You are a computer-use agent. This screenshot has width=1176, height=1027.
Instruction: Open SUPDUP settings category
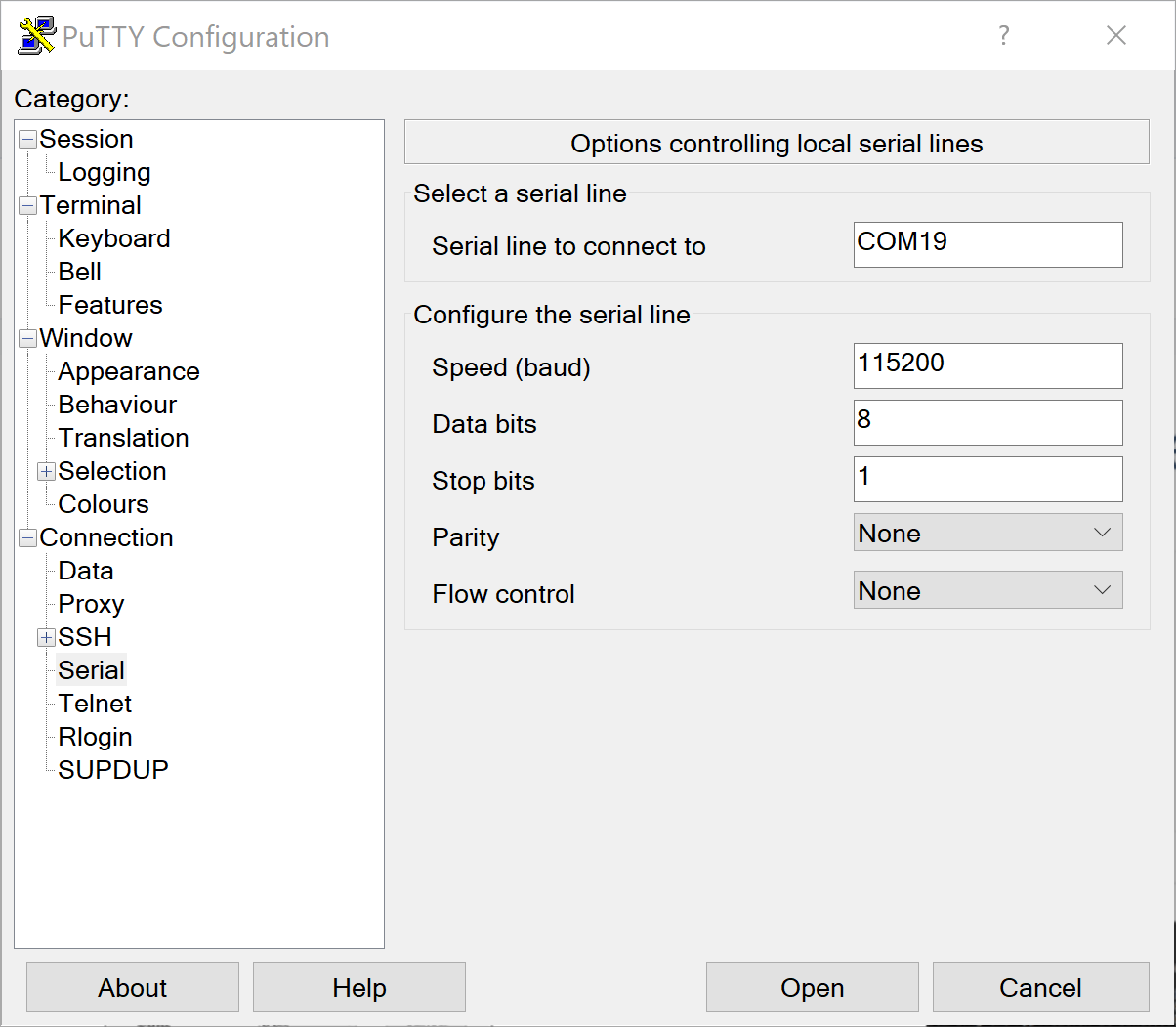[113, 770]
